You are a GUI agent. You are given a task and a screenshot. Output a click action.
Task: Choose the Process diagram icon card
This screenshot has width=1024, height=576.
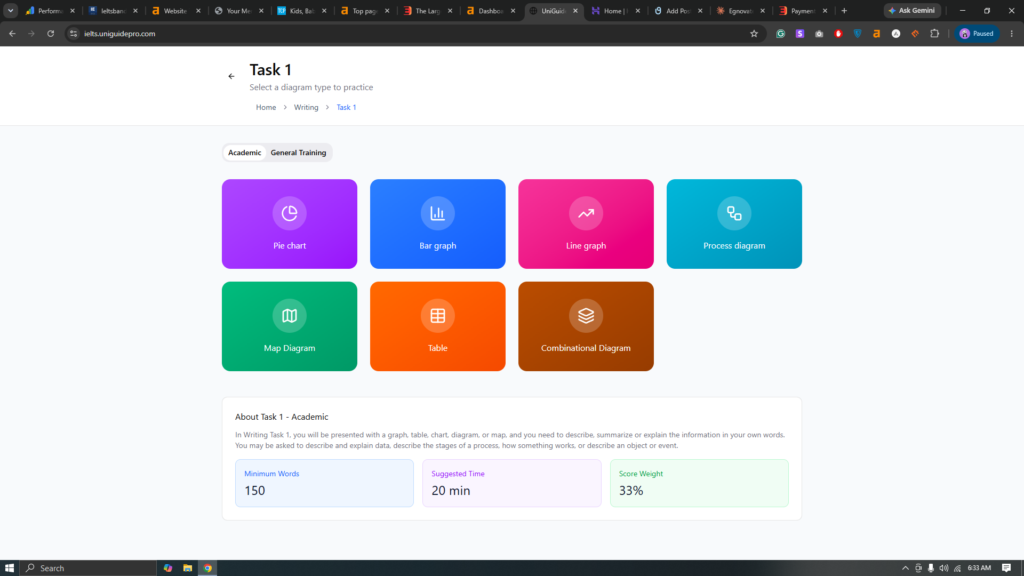[x=734, y=224]
